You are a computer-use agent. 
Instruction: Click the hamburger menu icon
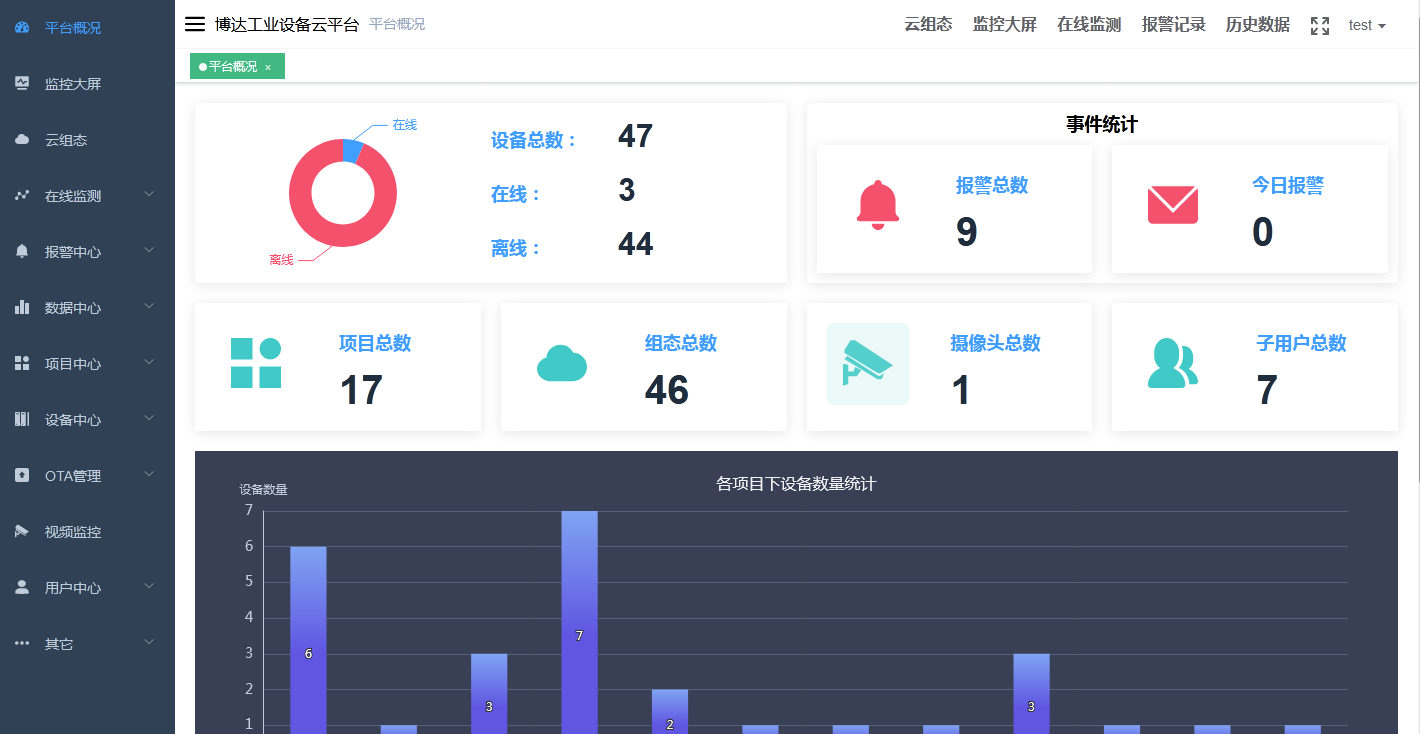coord(195,25)
